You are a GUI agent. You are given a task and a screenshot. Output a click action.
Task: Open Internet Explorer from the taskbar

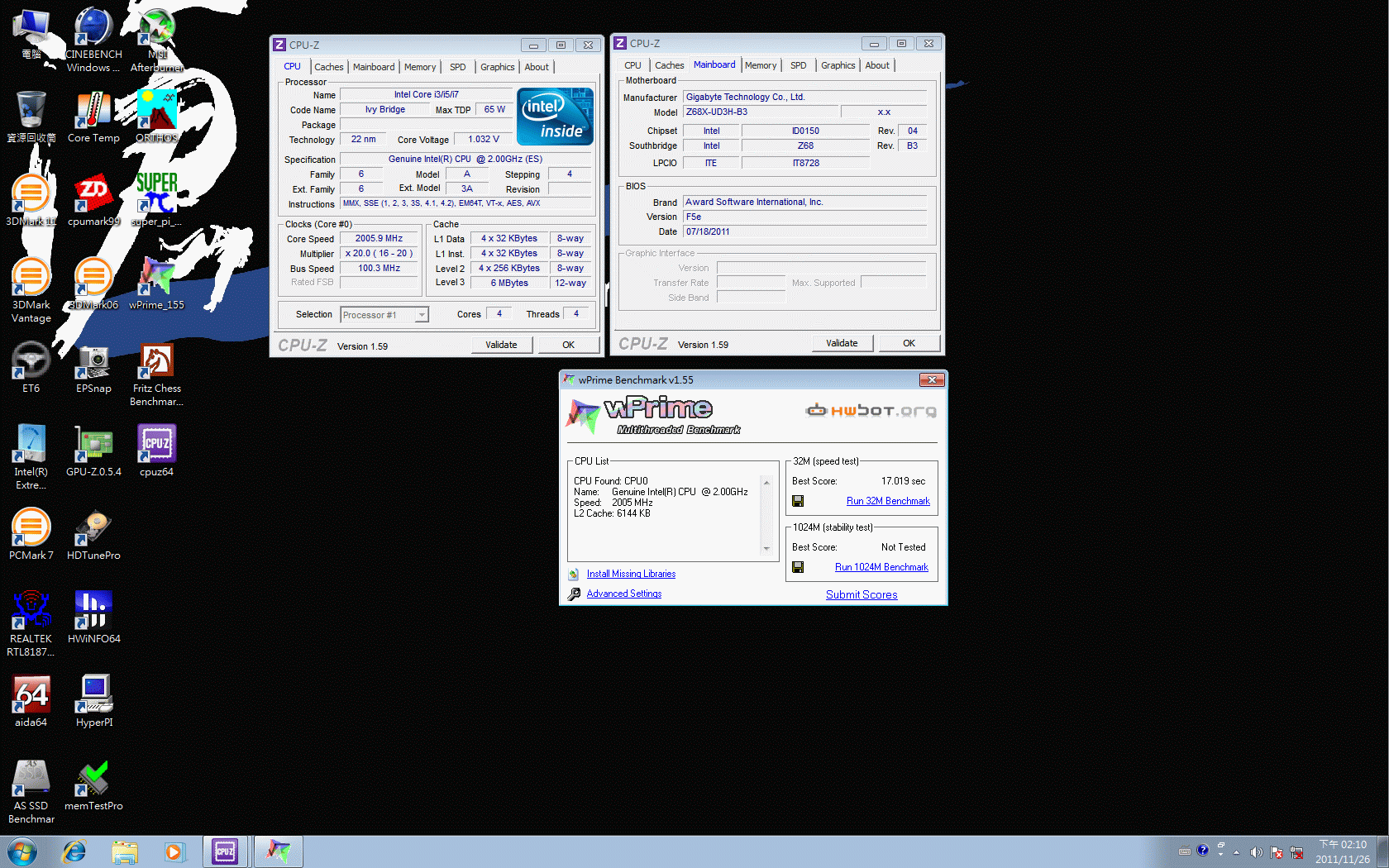coord(74,851)
